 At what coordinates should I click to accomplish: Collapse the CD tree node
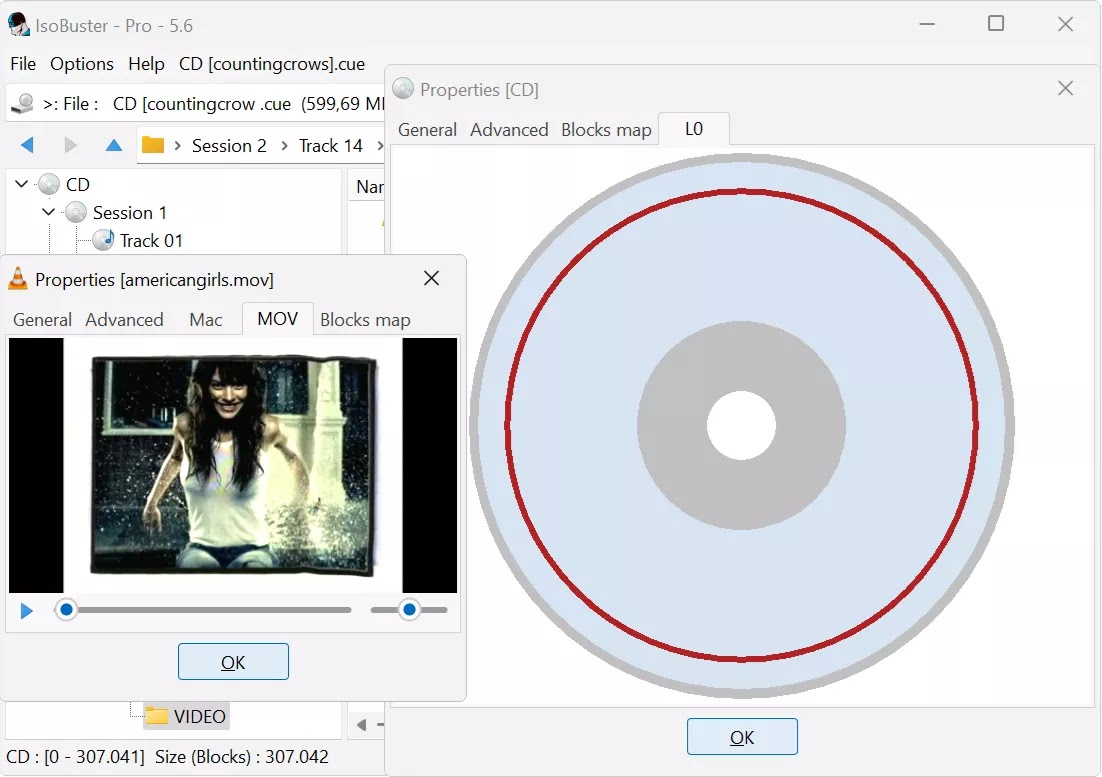[20, 184]
